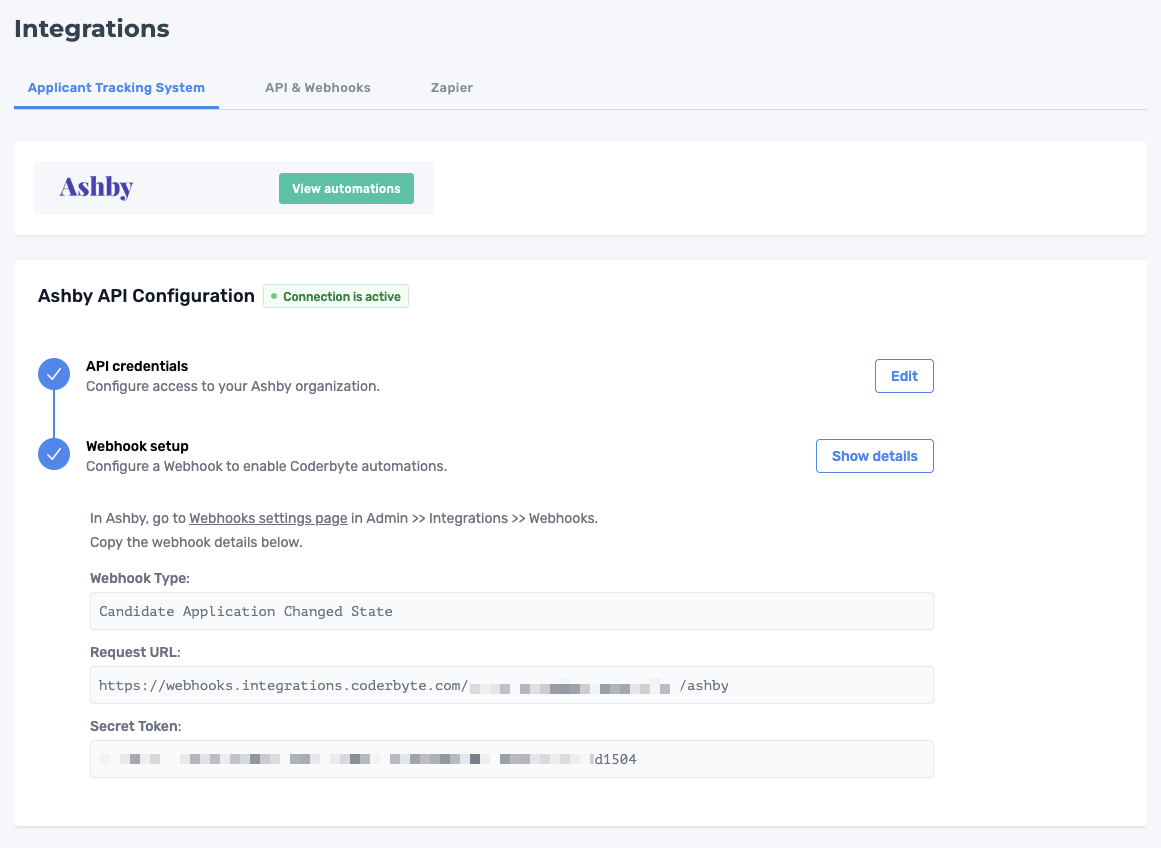The height and width of the screenshot is (848, 1161).
Task: Click 'Configure a Webhook to enable Coderbyte automations.'
Action: [267, 466]
